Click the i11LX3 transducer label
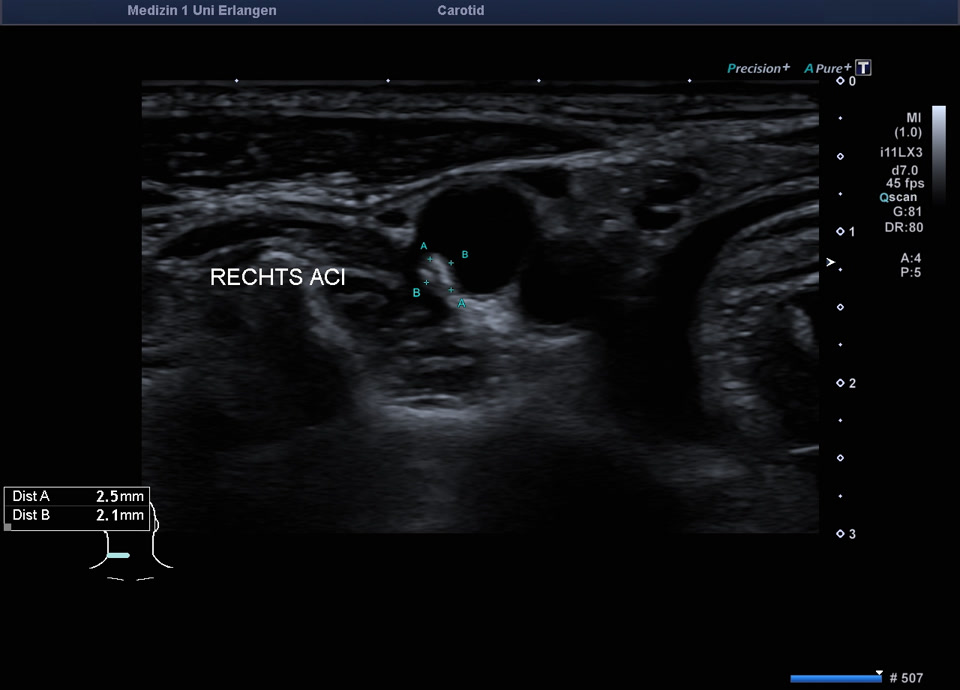 pos(901,152)
